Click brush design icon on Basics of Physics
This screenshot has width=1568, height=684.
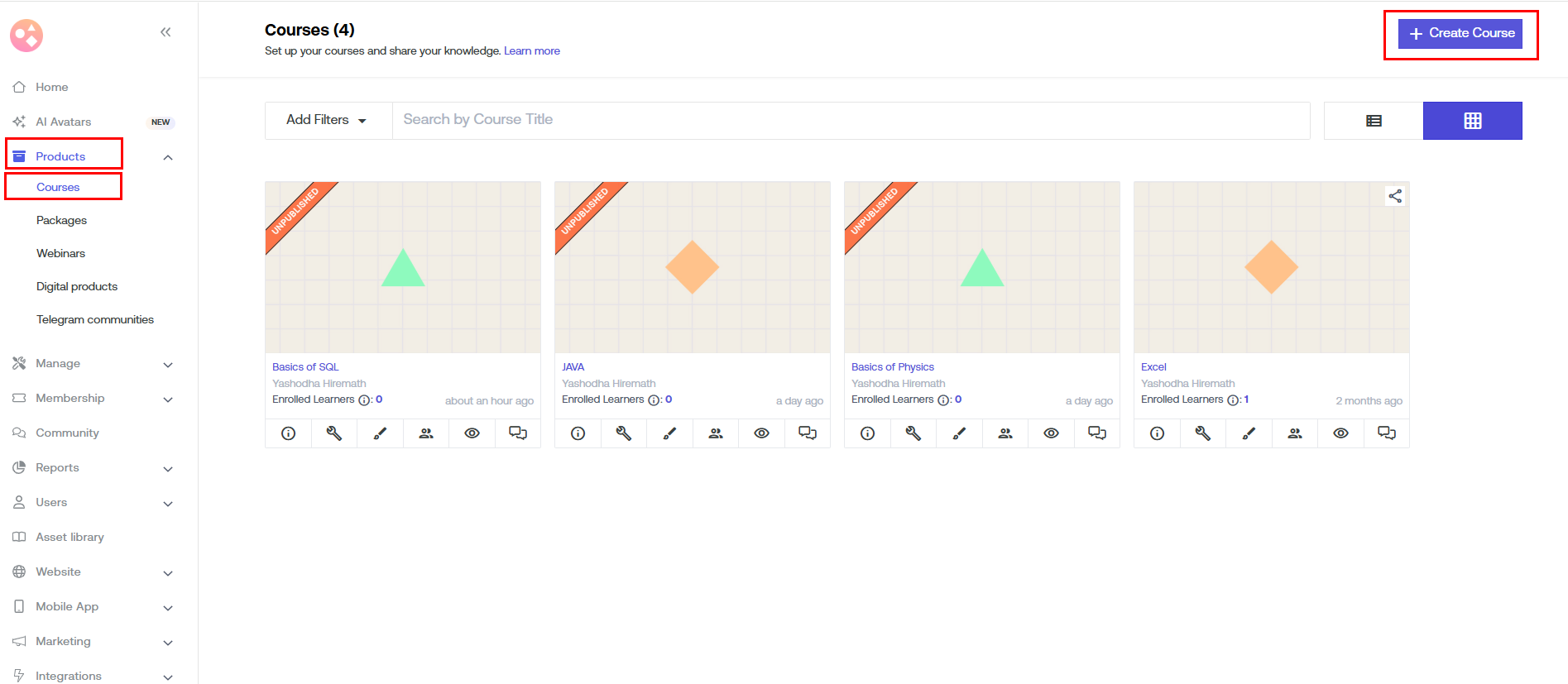(x=959, y=433)
